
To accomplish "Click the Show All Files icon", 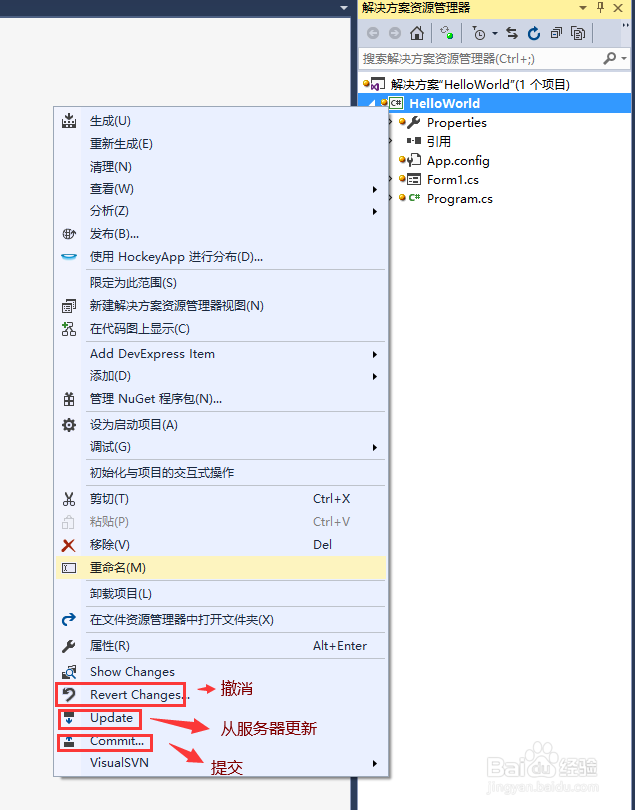I will pos(578,34).
